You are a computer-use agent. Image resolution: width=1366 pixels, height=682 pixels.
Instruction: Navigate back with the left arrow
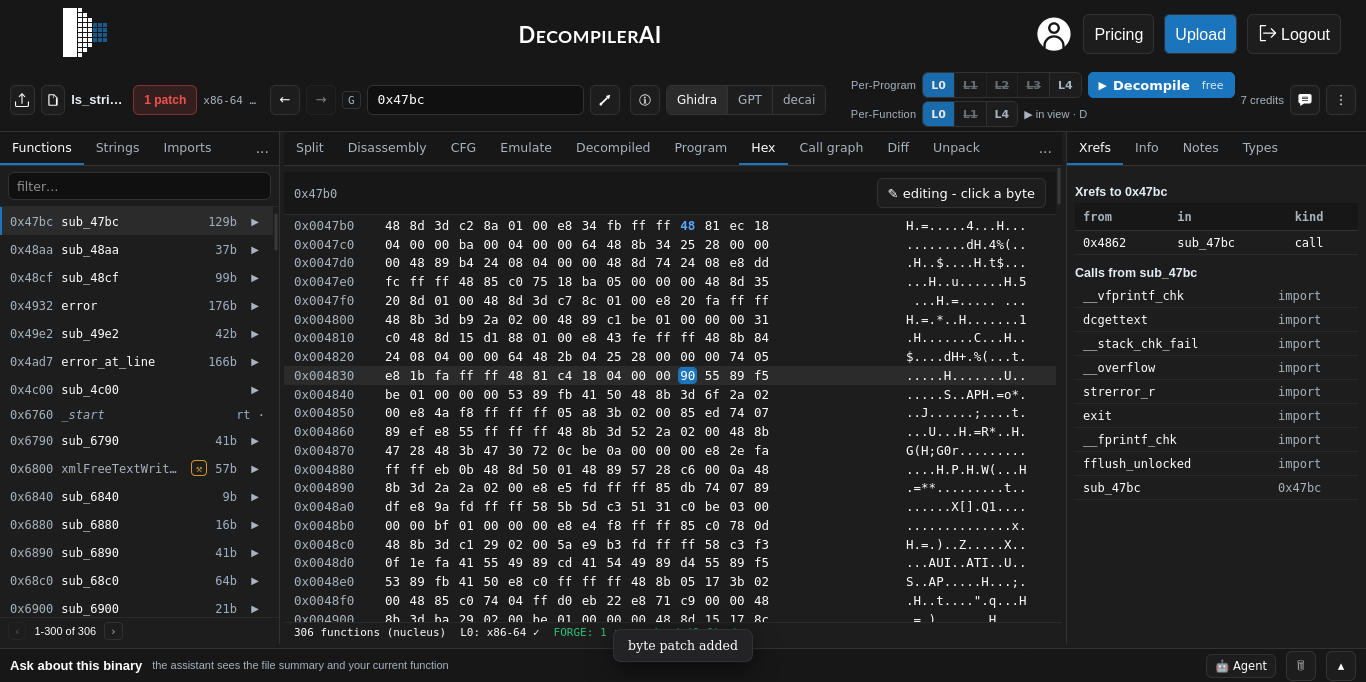coord(285,100)
